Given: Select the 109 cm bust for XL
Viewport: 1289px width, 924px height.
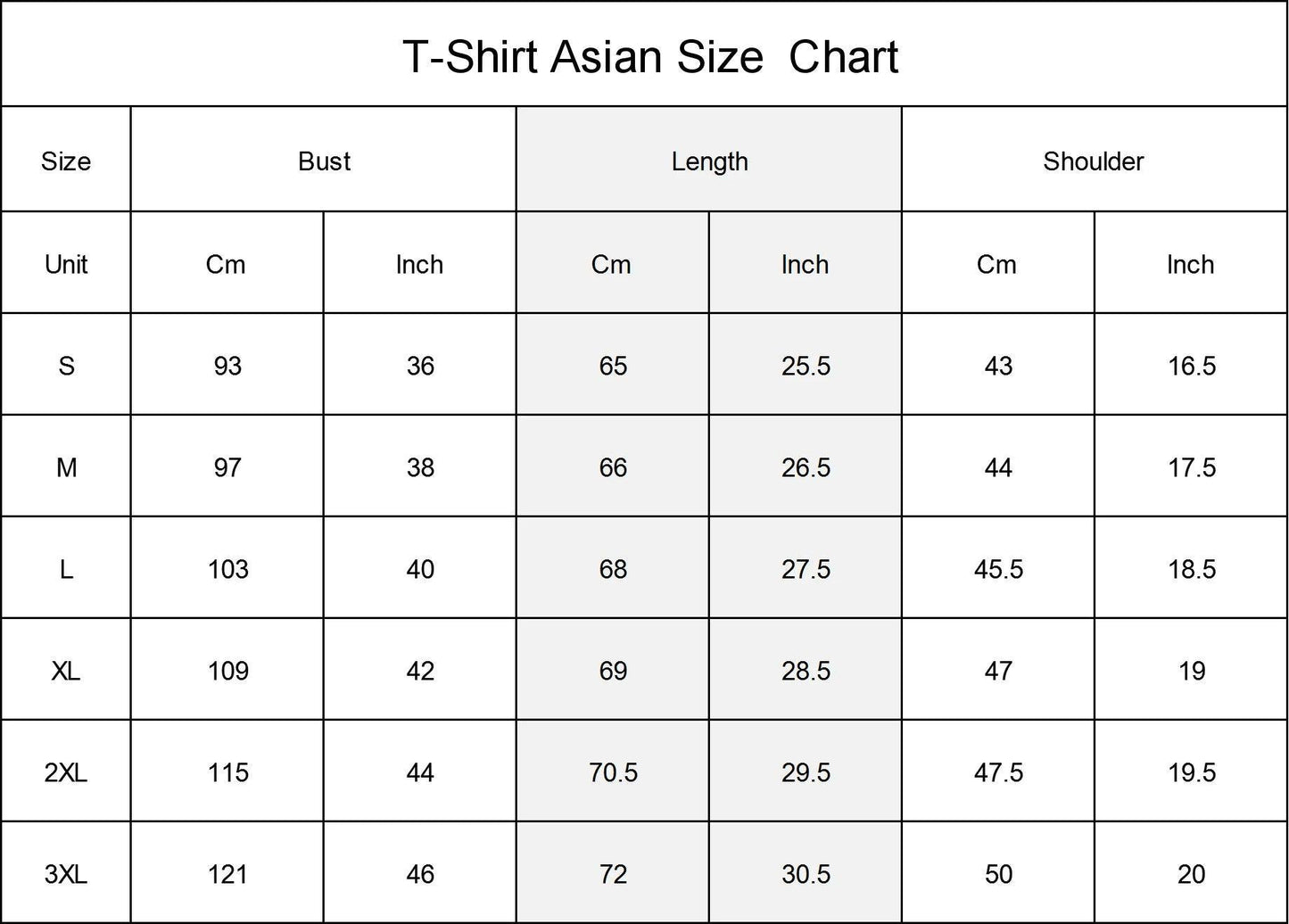Looking at the screenshot, I should (227, 671).
